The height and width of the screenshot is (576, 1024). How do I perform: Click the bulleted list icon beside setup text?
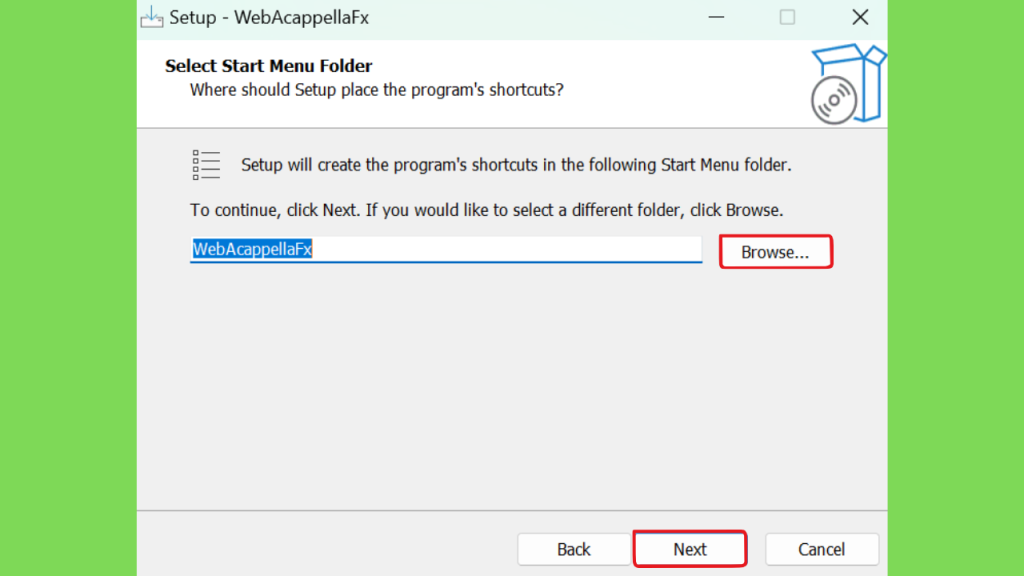(x=206, y=165)
